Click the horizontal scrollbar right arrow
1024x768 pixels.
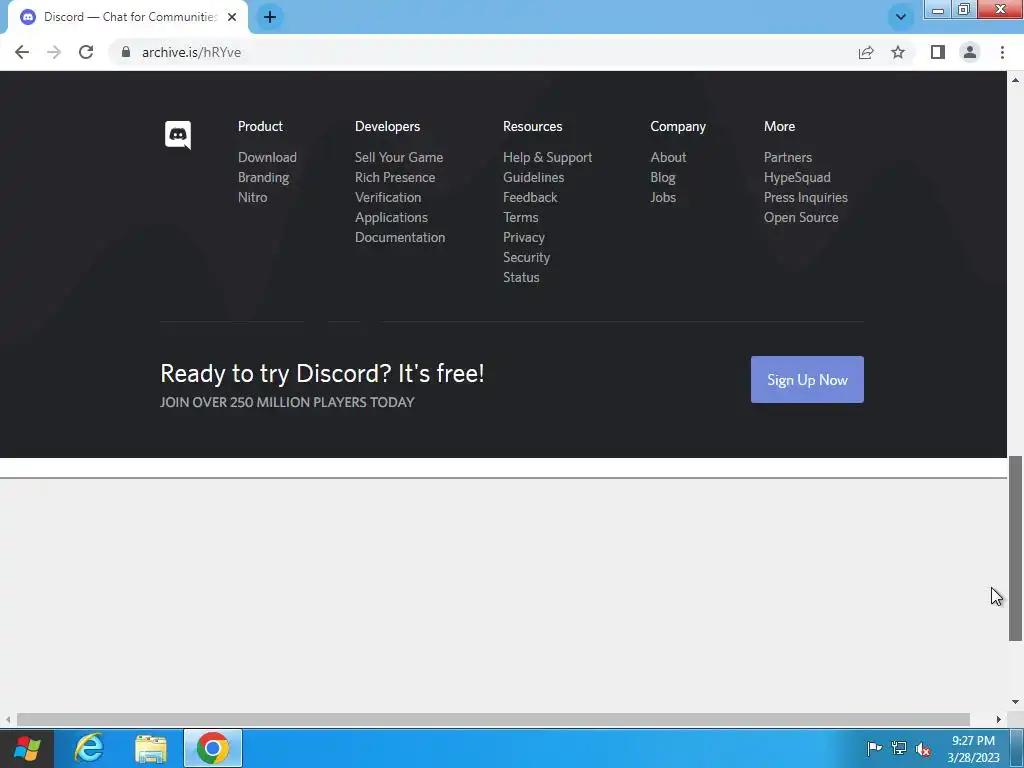click(999, 719)
